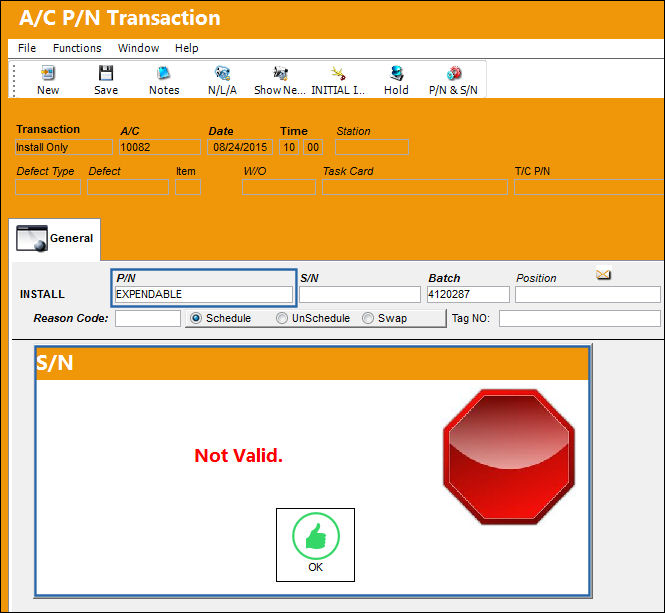Click the W/O field
665x613 pixels.
point(279,187)
